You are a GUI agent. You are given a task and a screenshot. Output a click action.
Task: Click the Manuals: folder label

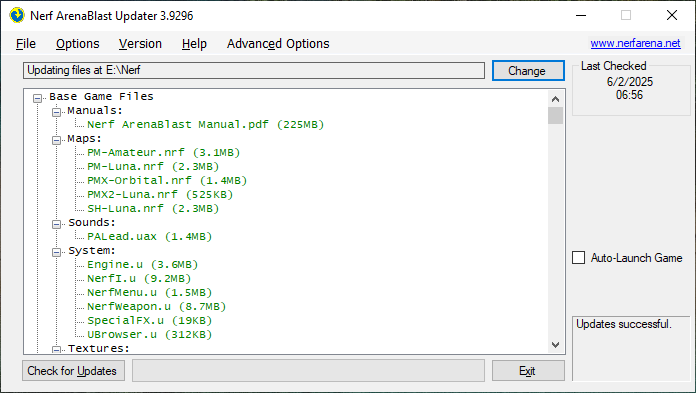[95, 110]
